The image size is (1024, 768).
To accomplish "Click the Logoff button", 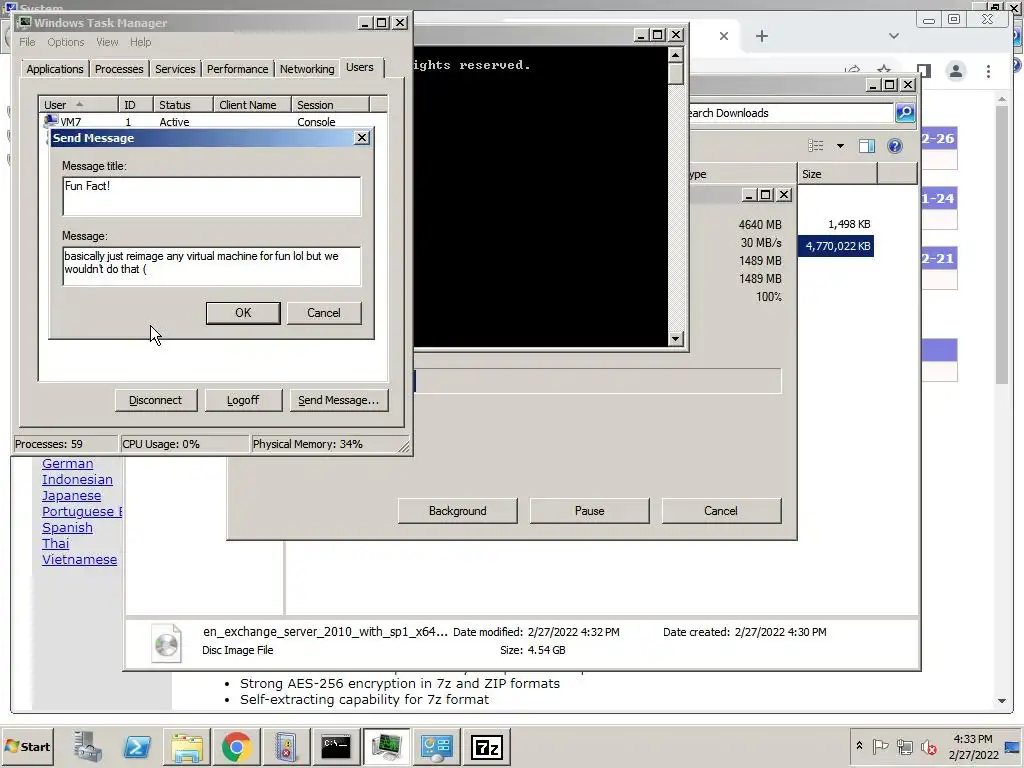I will coord(243,400).
